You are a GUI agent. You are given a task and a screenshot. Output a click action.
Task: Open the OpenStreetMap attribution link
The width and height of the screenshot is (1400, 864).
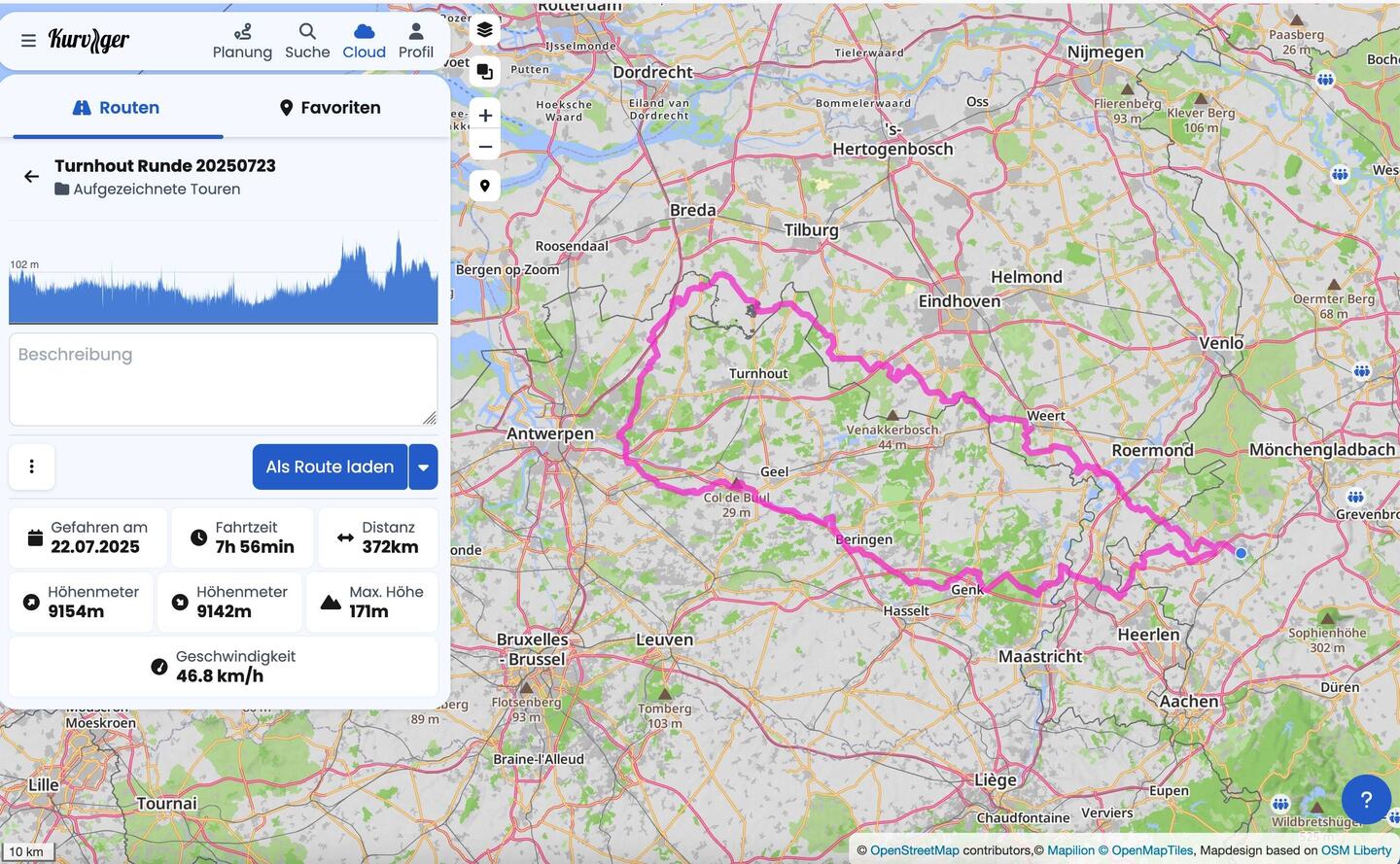[914, 850]
